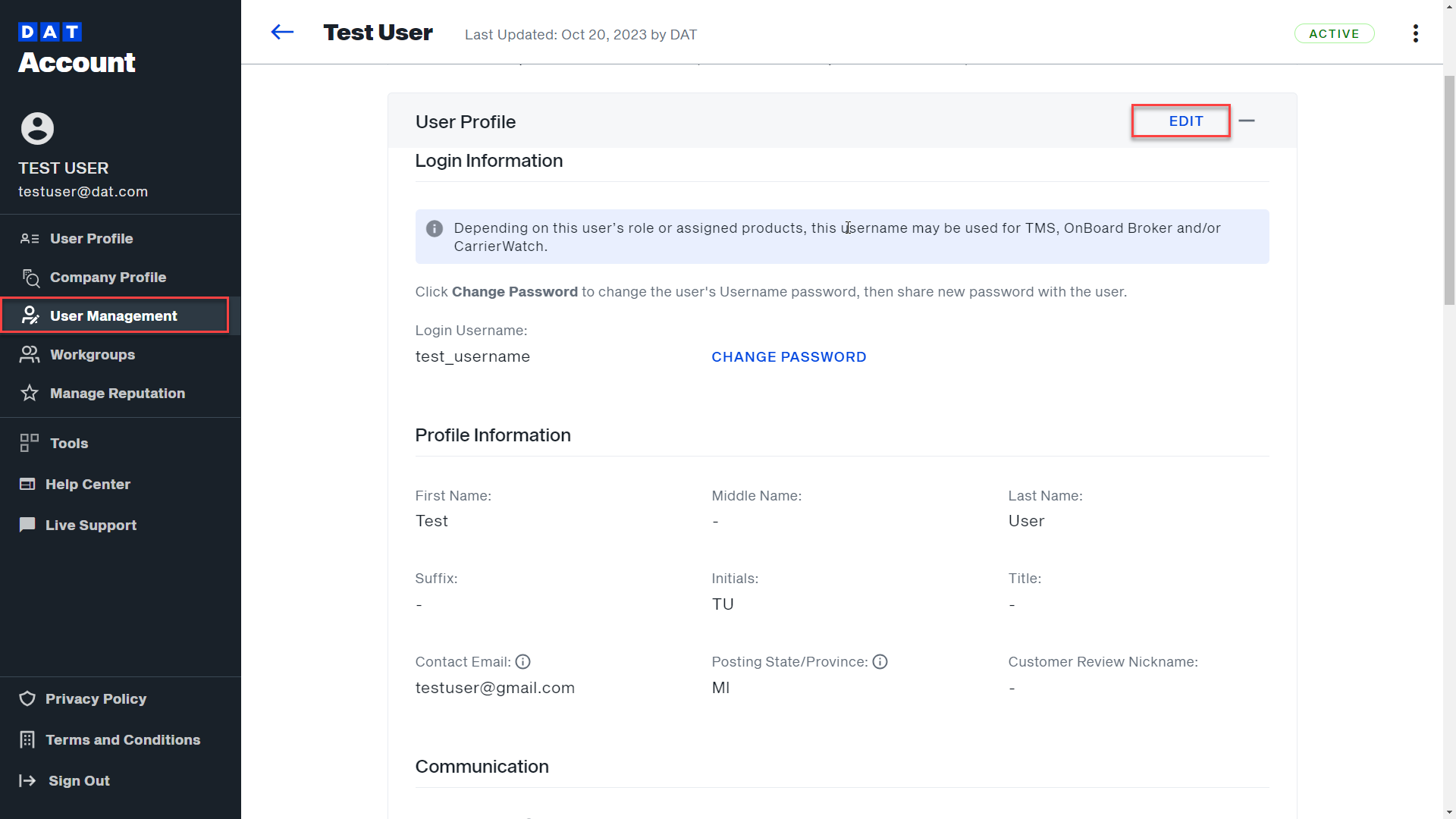Open Company Profile from the sidebar icon
This screenshot has width=1456, height=819.
pos(30,278)
